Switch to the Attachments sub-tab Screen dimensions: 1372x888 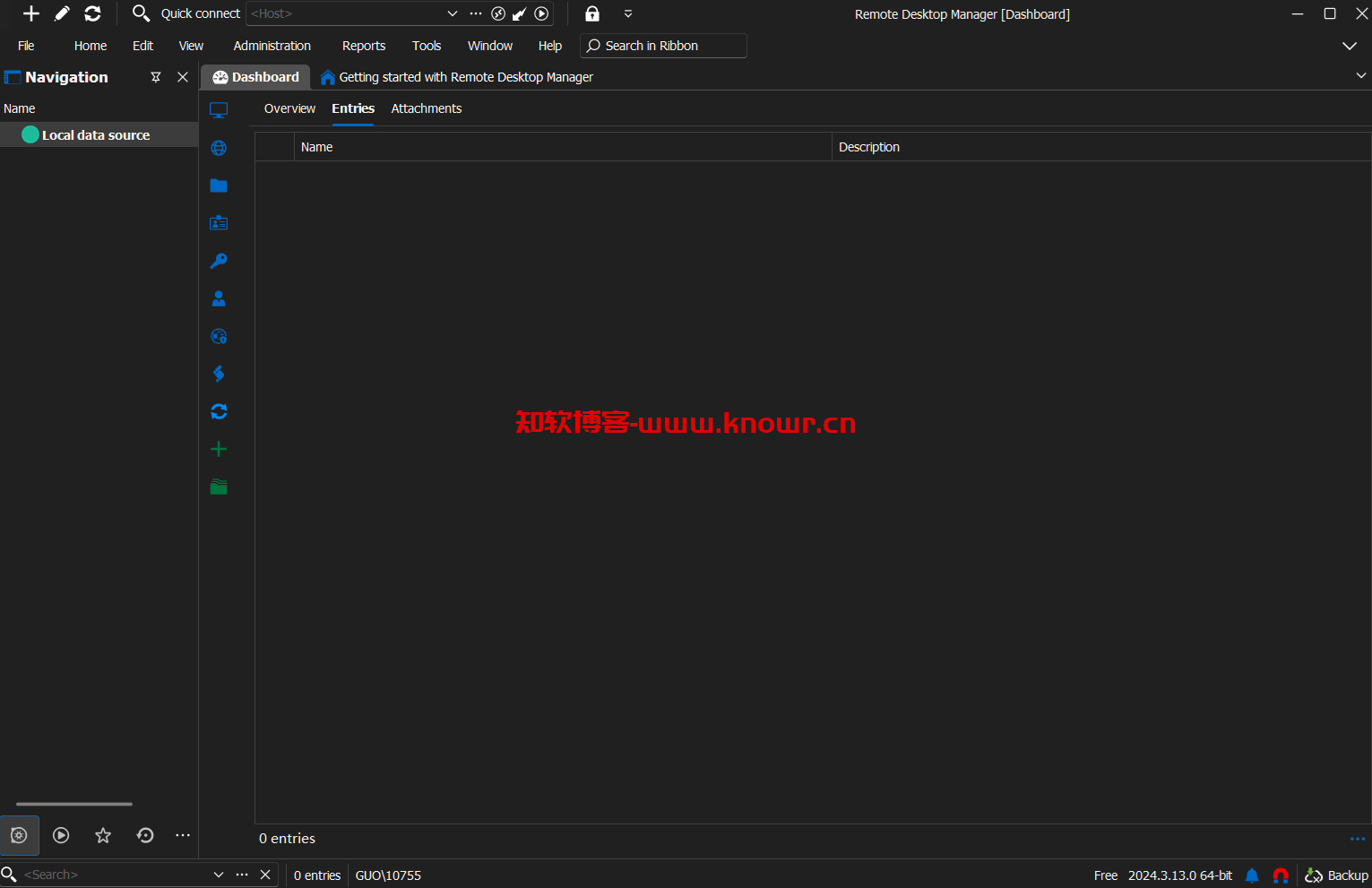tap(427, 108)
